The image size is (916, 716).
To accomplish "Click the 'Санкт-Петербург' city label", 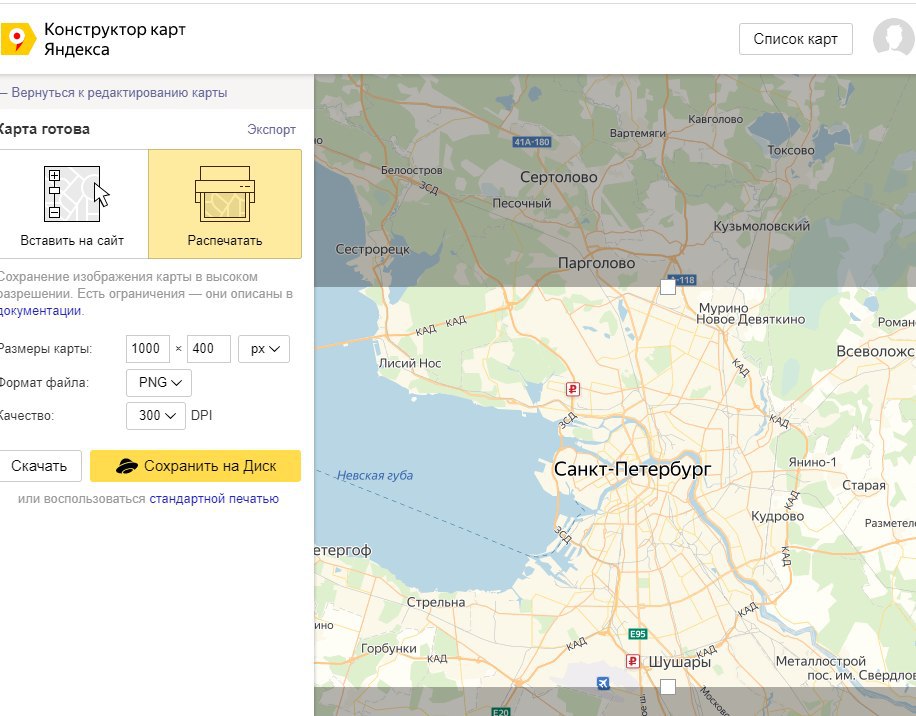I will pos(633,469).
